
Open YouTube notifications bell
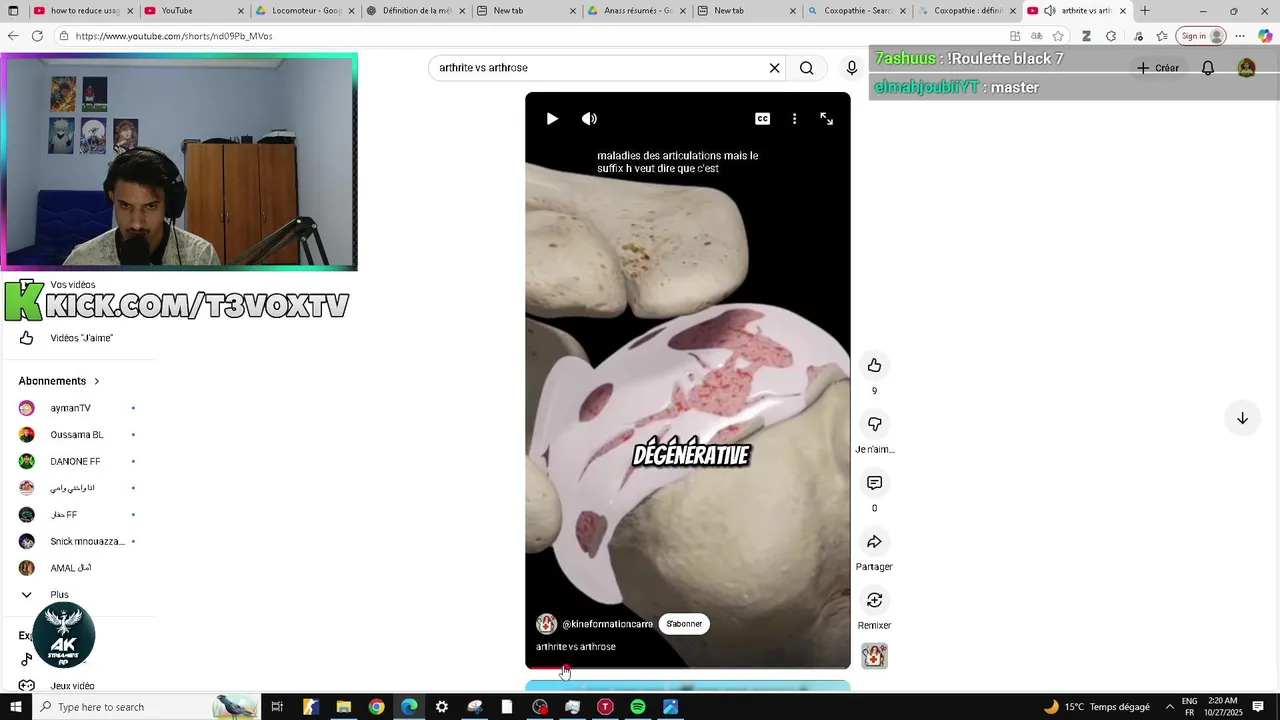(1208, 68)
